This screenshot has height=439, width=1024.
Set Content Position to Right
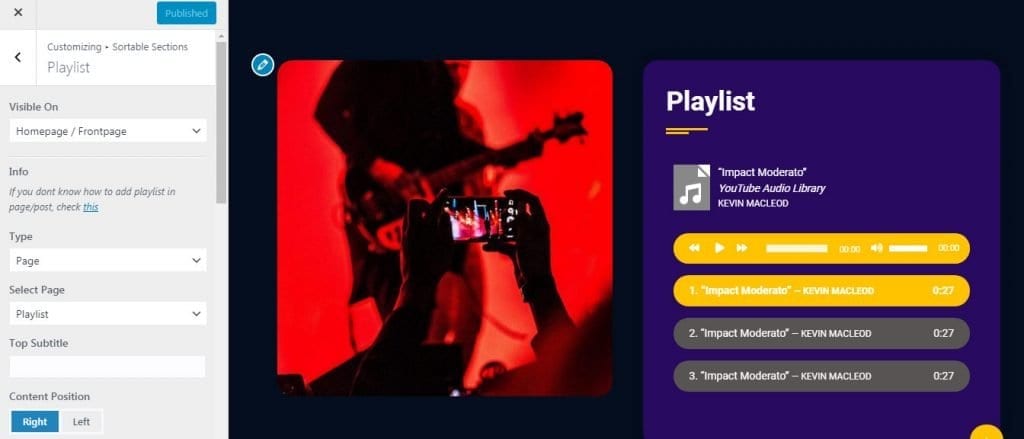coord(35,421)
